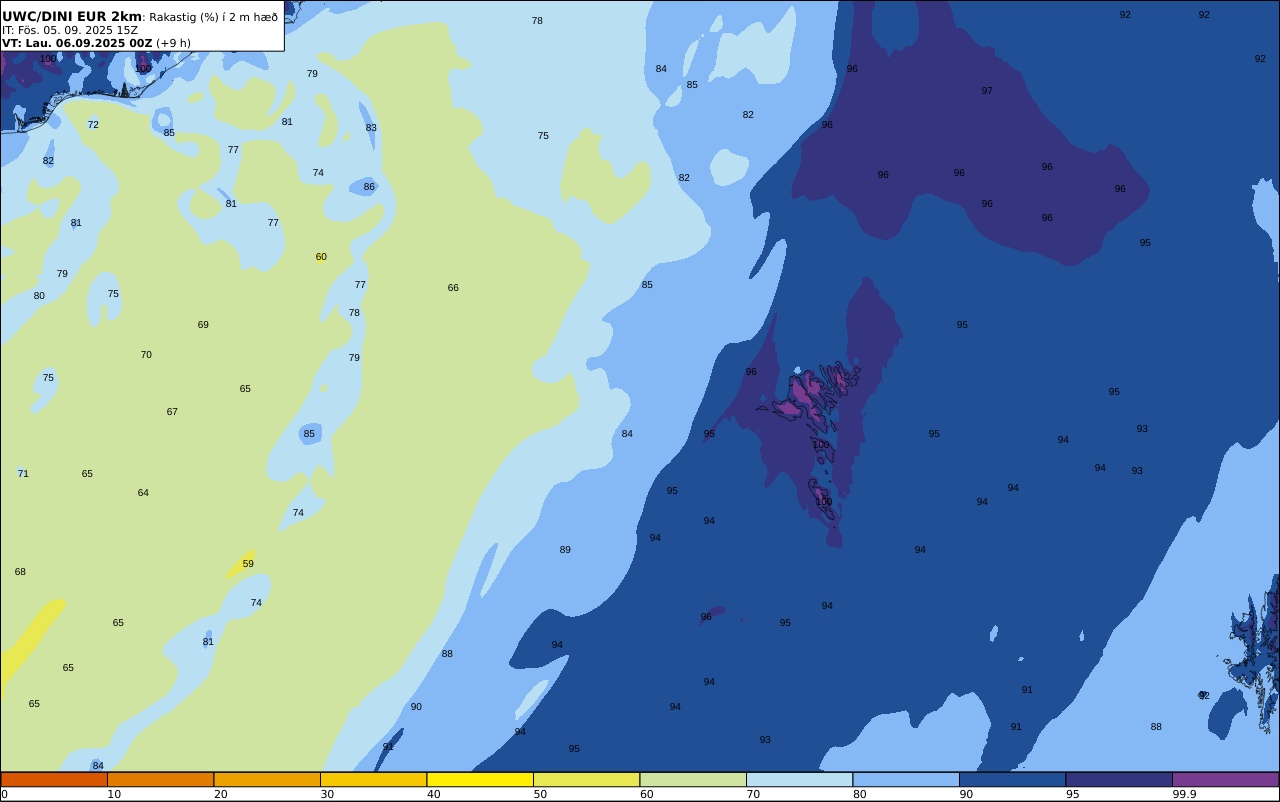Click the 70–80 pale blue legend swatch
1280x802 pixels.
(x=799, y=779)
